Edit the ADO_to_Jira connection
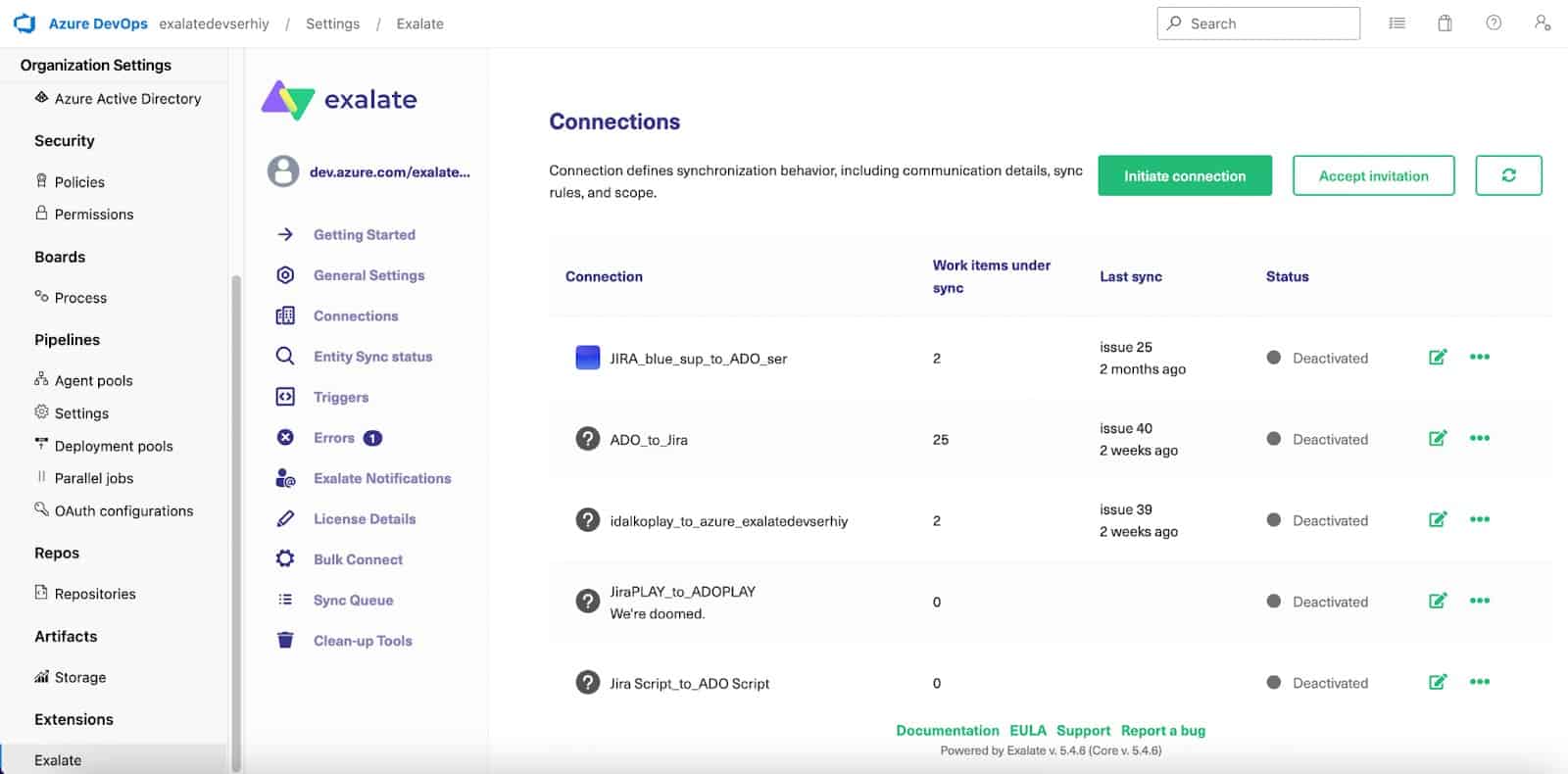This screenshot has height=774, width=1568. pos(1438,439)
